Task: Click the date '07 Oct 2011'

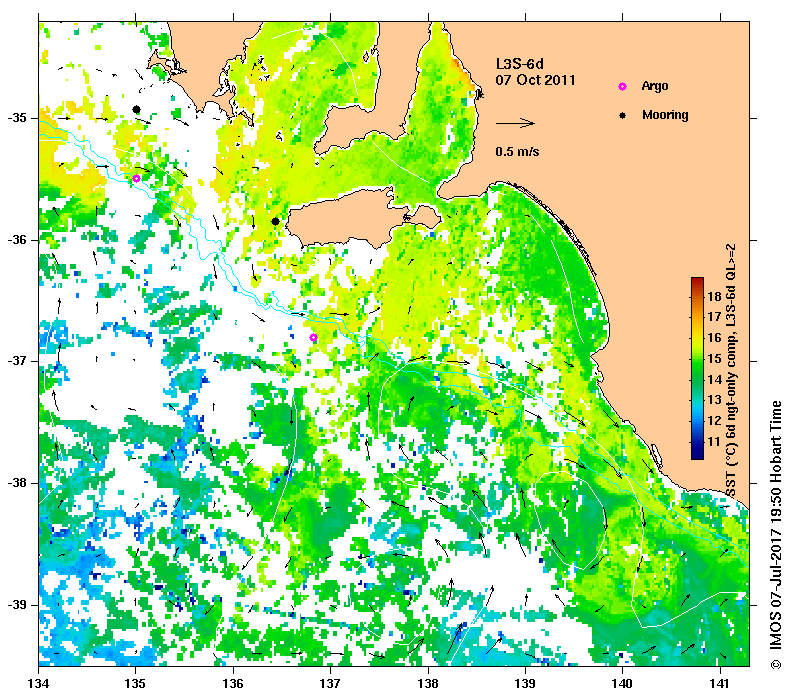Action: [535, 80]
